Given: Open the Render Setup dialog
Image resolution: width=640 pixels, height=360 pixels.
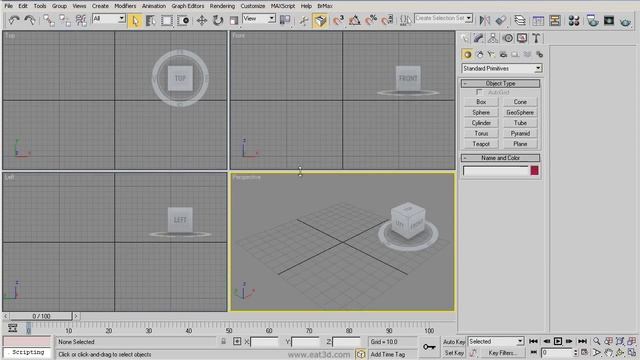Looking at the screenshot, I should tap(592, 20).
